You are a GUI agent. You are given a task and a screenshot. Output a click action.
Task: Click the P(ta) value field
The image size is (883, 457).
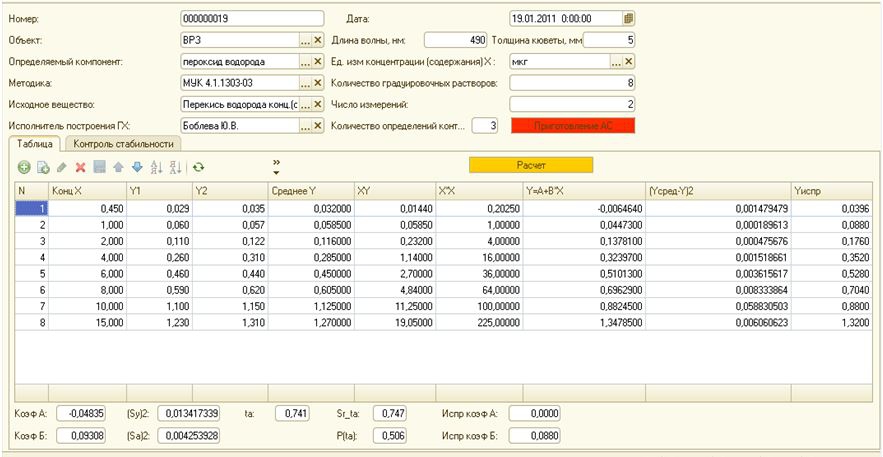click(x=390, y=435)
